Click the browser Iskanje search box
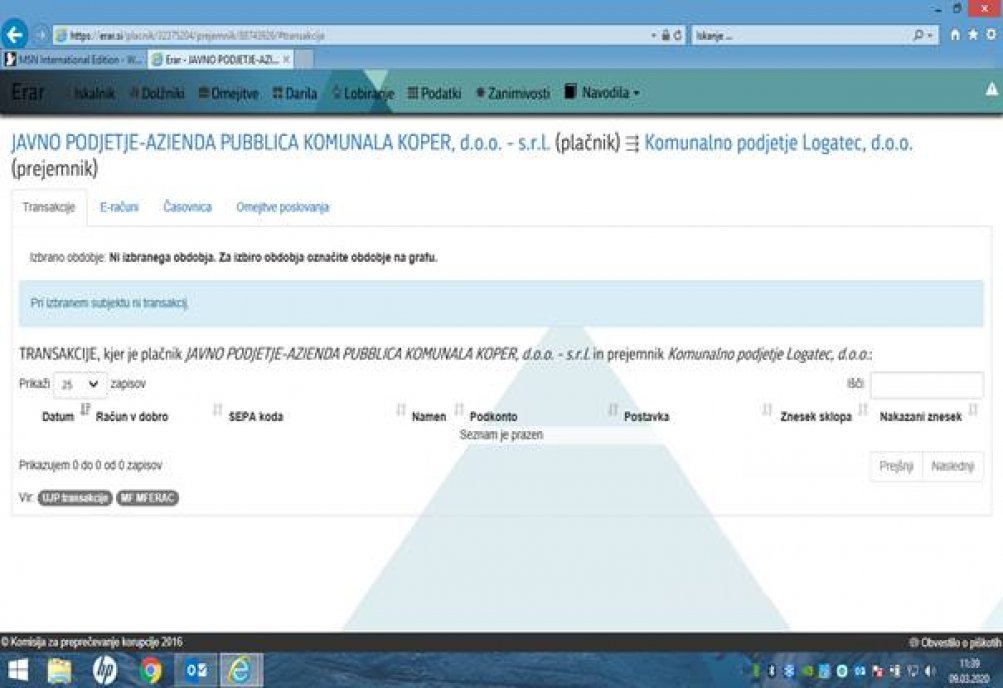 point(802,35)
